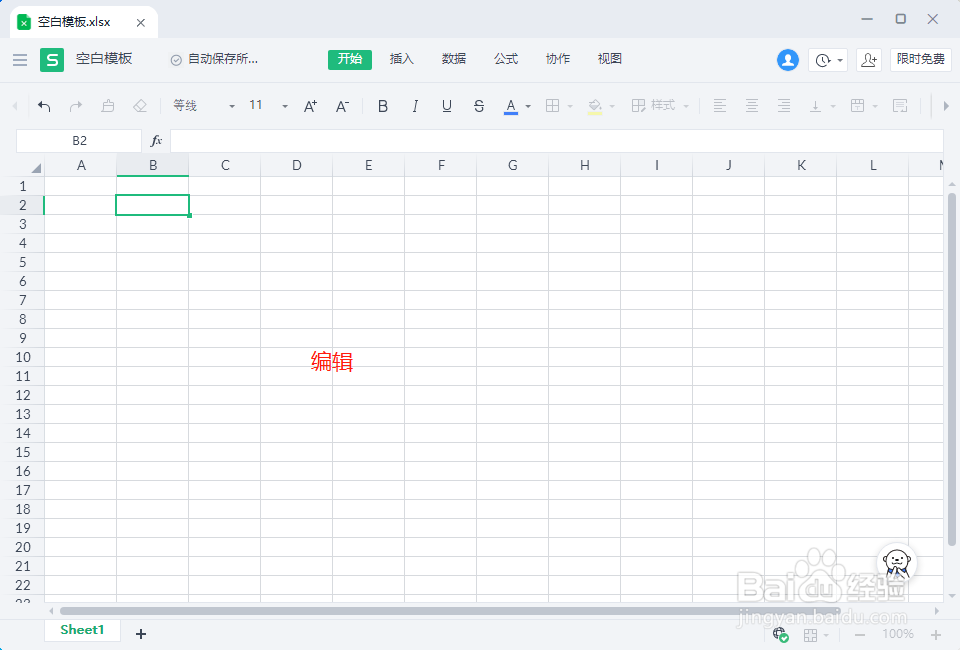
Task: Select column D header
Action: (x=296, y=165)
